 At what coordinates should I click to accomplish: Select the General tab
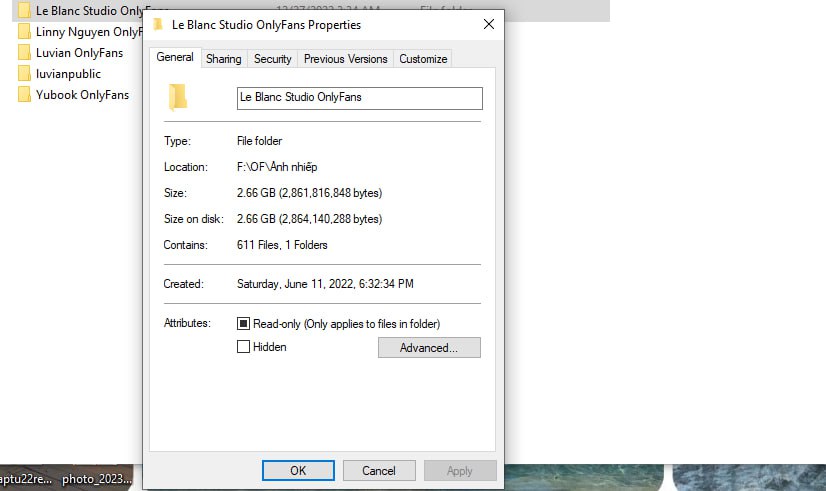tap(175, 57)
